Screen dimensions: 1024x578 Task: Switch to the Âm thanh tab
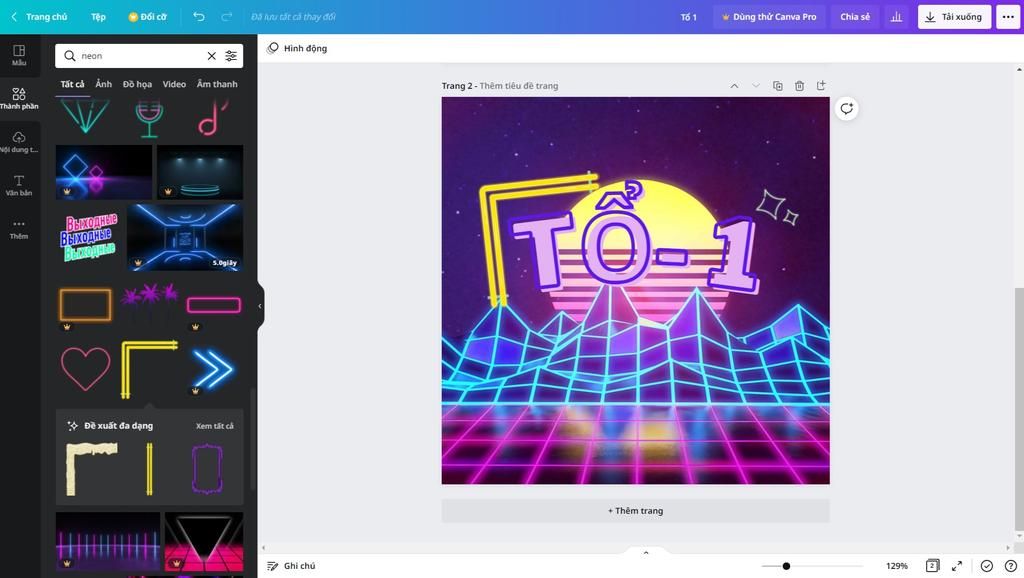click(x=217, y=84)
